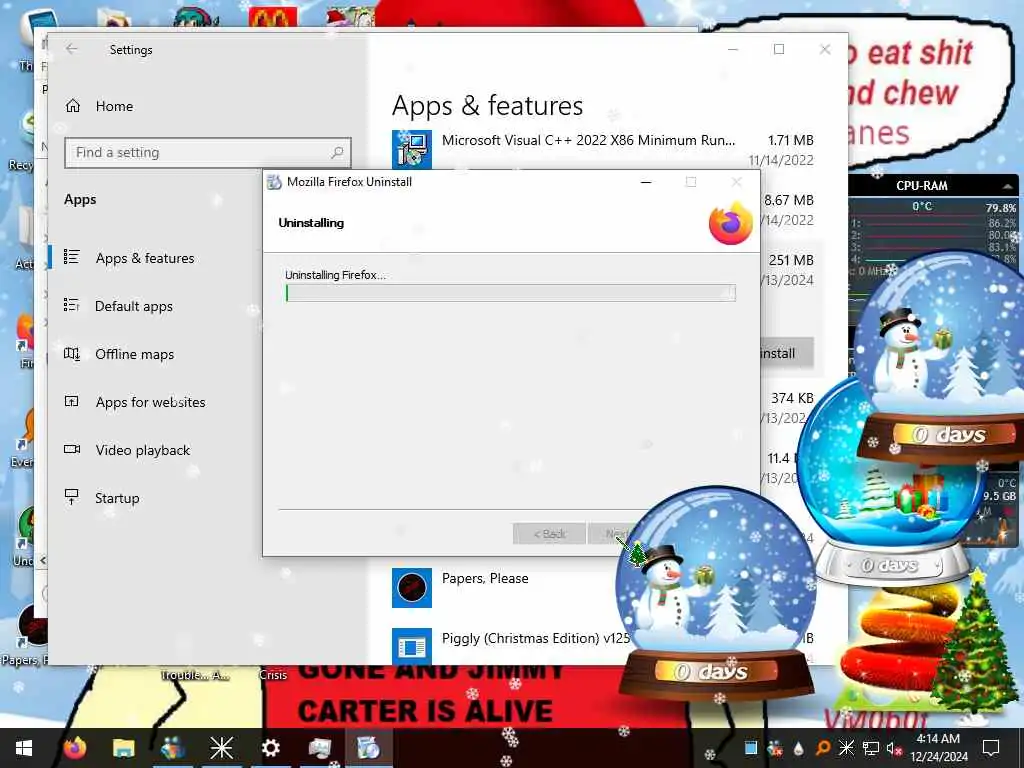Click the disabled Back button in uninstaller
Viewport: 1024px width, 768px height.
[x=549, y=534]
